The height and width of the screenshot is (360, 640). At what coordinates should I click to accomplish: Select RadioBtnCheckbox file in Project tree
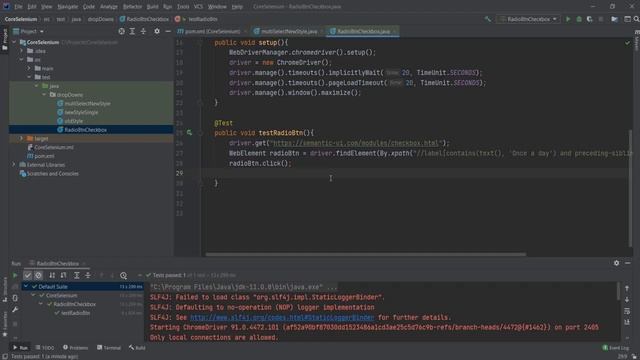coord(85,130)
